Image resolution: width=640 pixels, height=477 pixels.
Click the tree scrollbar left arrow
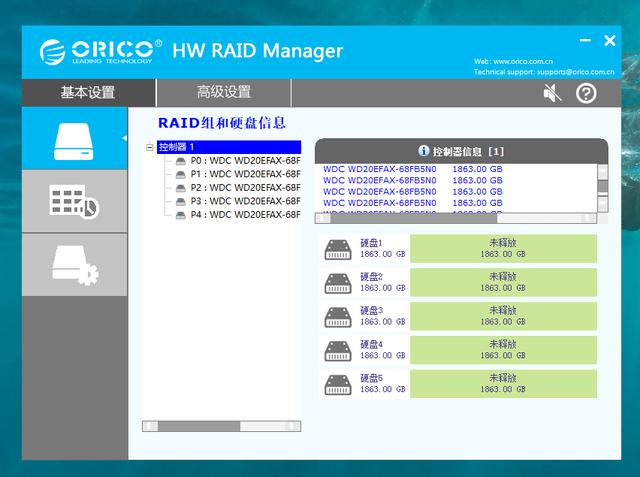pyautogui.click(x=150, y=426)
